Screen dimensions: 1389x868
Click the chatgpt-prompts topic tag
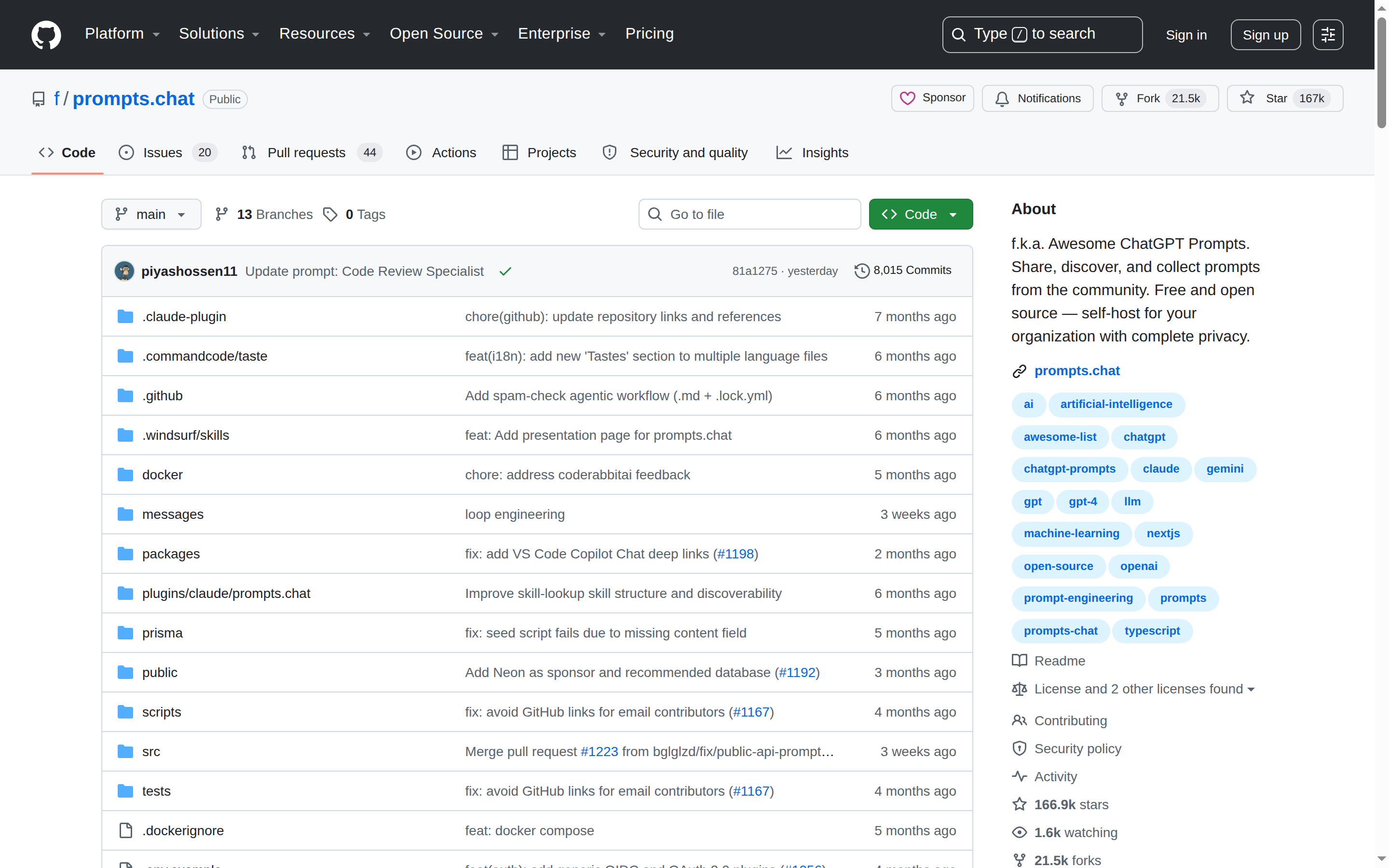coord(1069,469)
